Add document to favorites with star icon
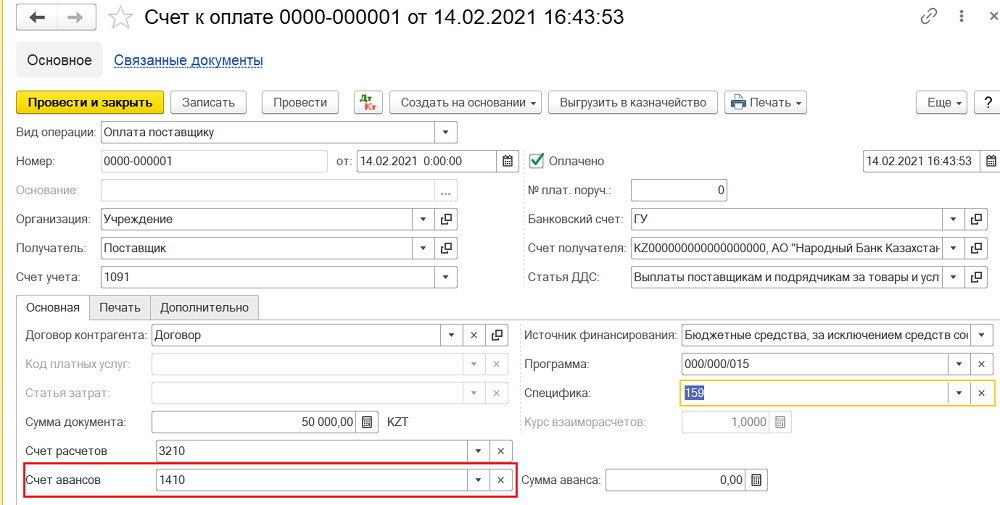 pyautogui.click(x=120, y=17)
